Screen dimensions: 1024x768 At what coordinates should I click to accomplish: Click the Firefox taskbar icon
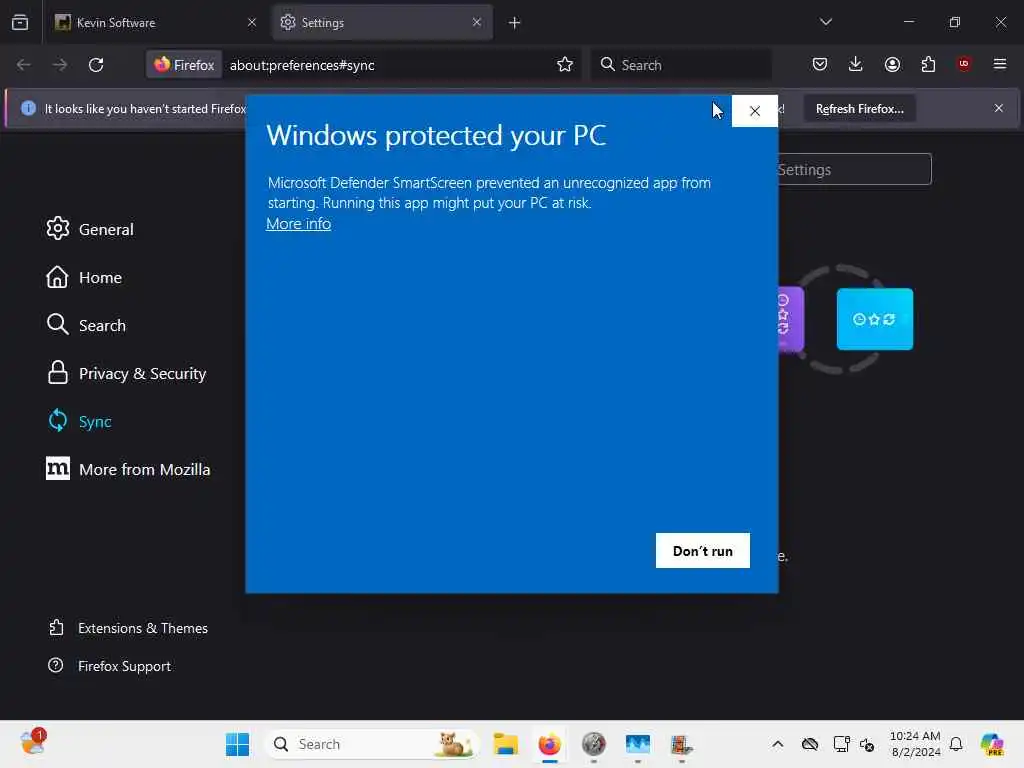550,744
